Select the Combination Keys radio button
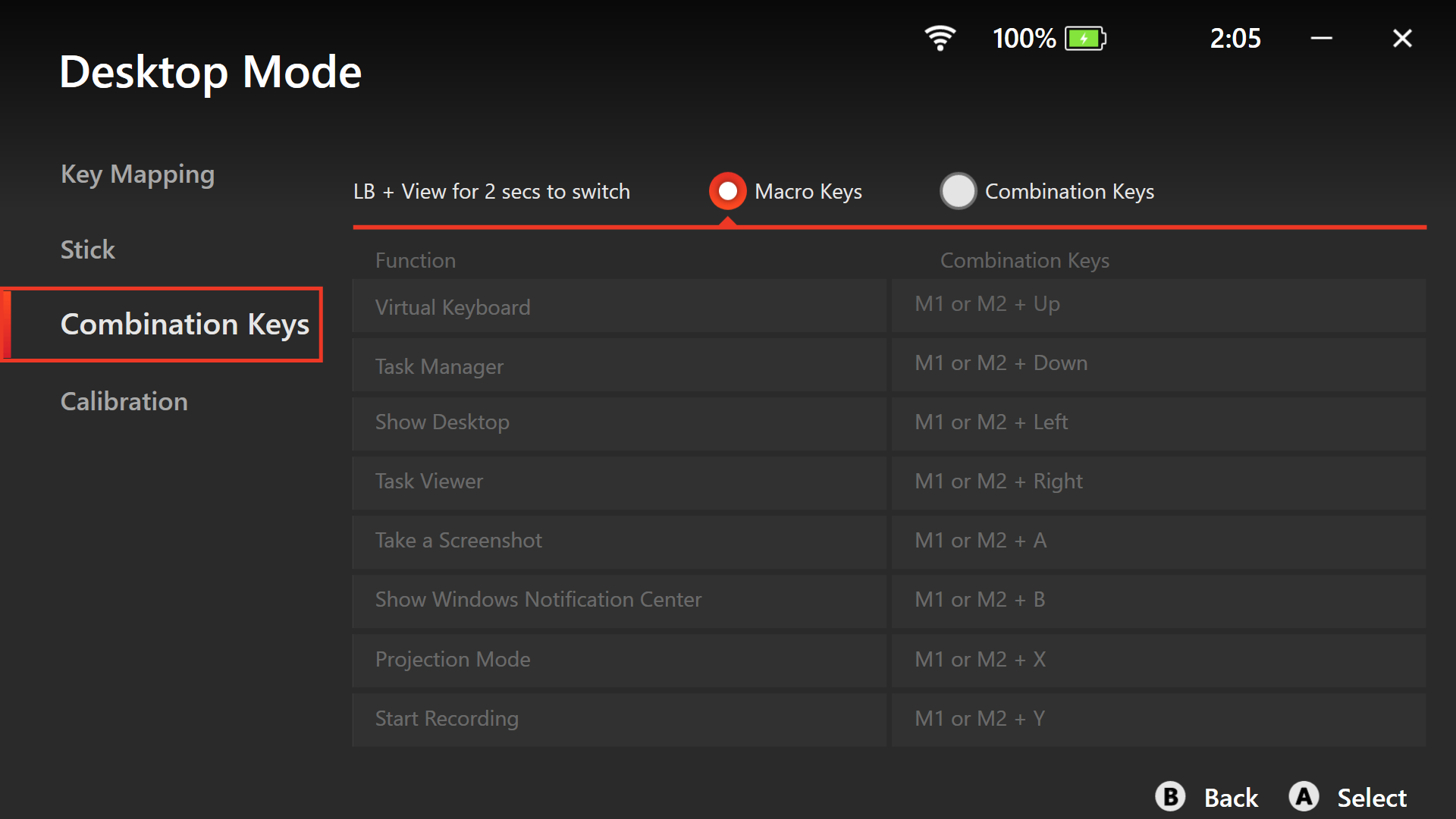Viewport: 1456px width, 819px height. click(959, 191)
